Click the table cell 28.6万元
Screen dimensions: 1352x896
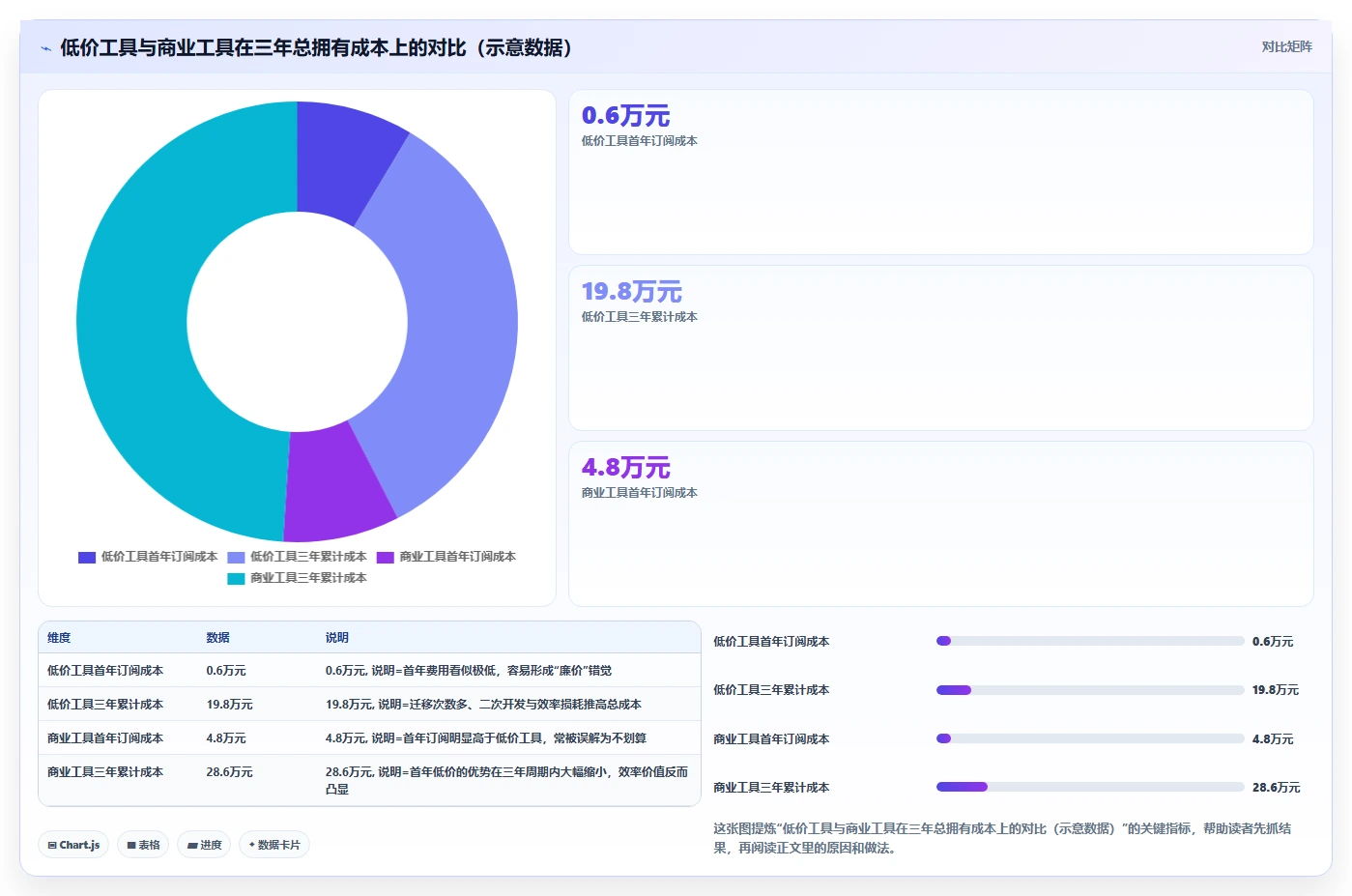click(229, 772)
